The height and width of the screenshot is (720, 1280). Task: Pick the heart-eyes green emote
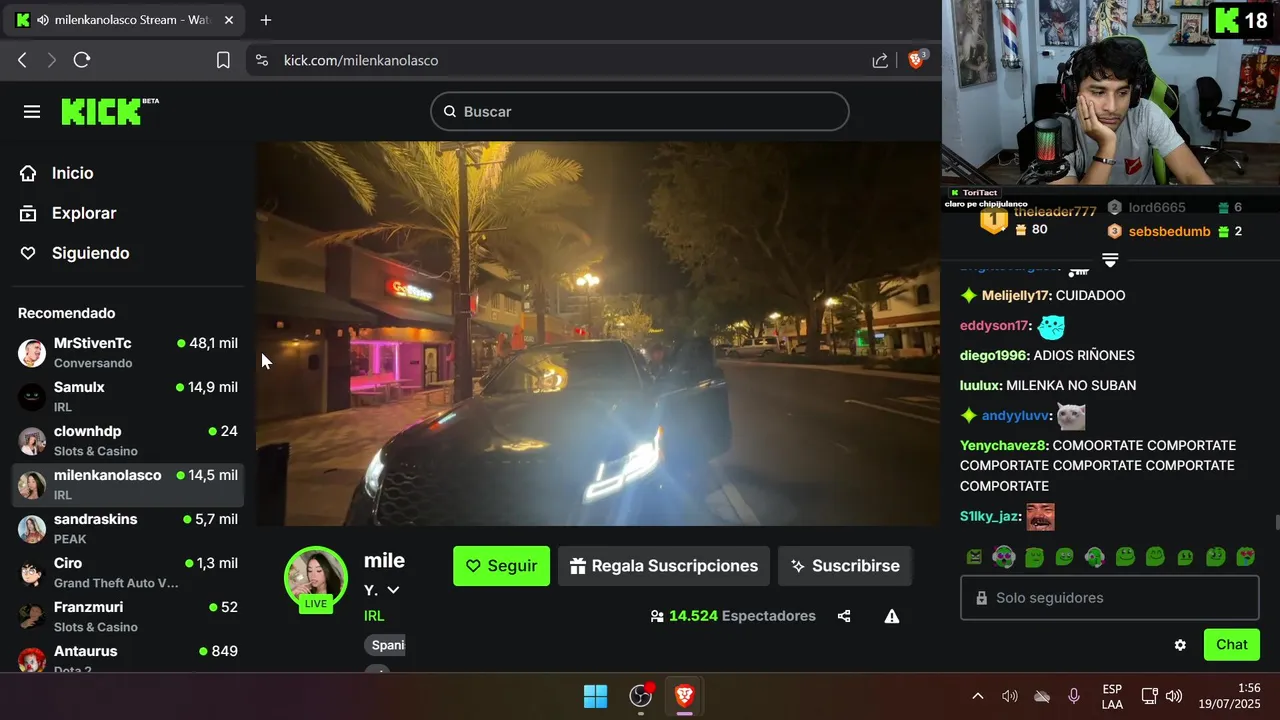coord(1246,557)
